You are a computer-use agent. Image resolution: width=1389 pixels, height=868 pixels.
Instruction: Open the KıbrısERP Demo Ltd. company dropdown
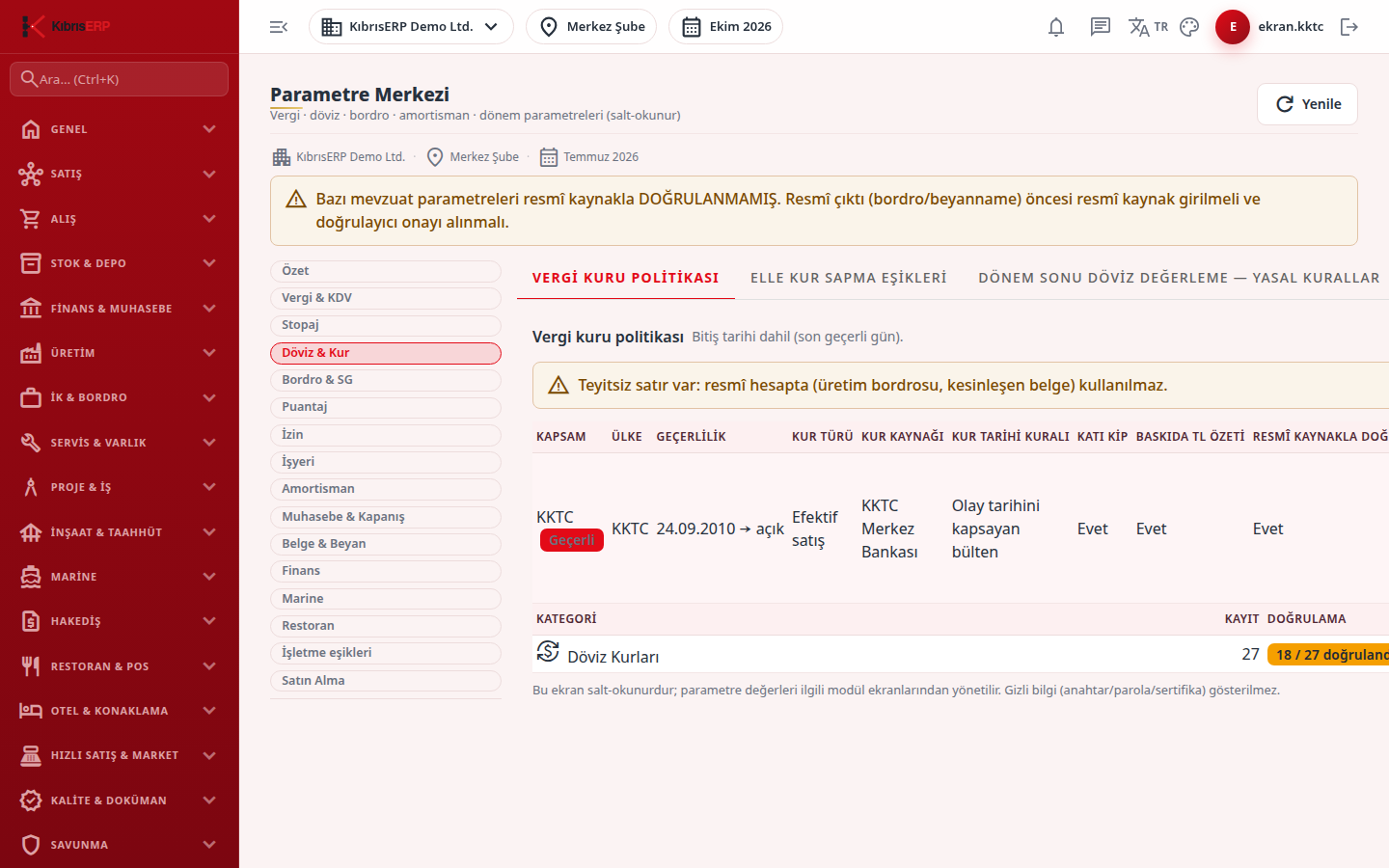click(x=411, y=27)
